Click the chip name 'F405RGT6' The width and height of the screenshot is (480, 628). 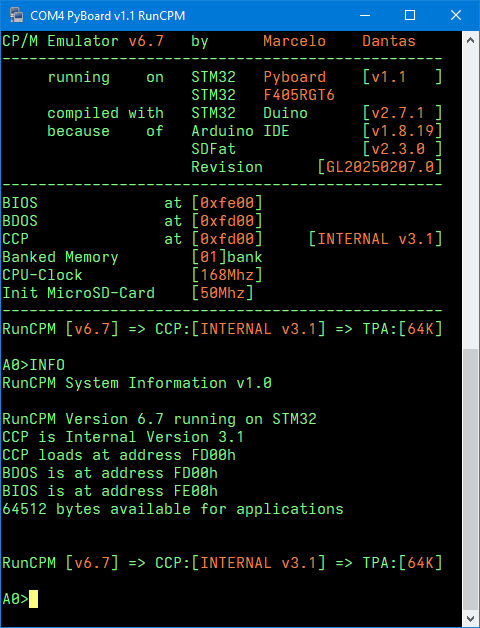299,95
